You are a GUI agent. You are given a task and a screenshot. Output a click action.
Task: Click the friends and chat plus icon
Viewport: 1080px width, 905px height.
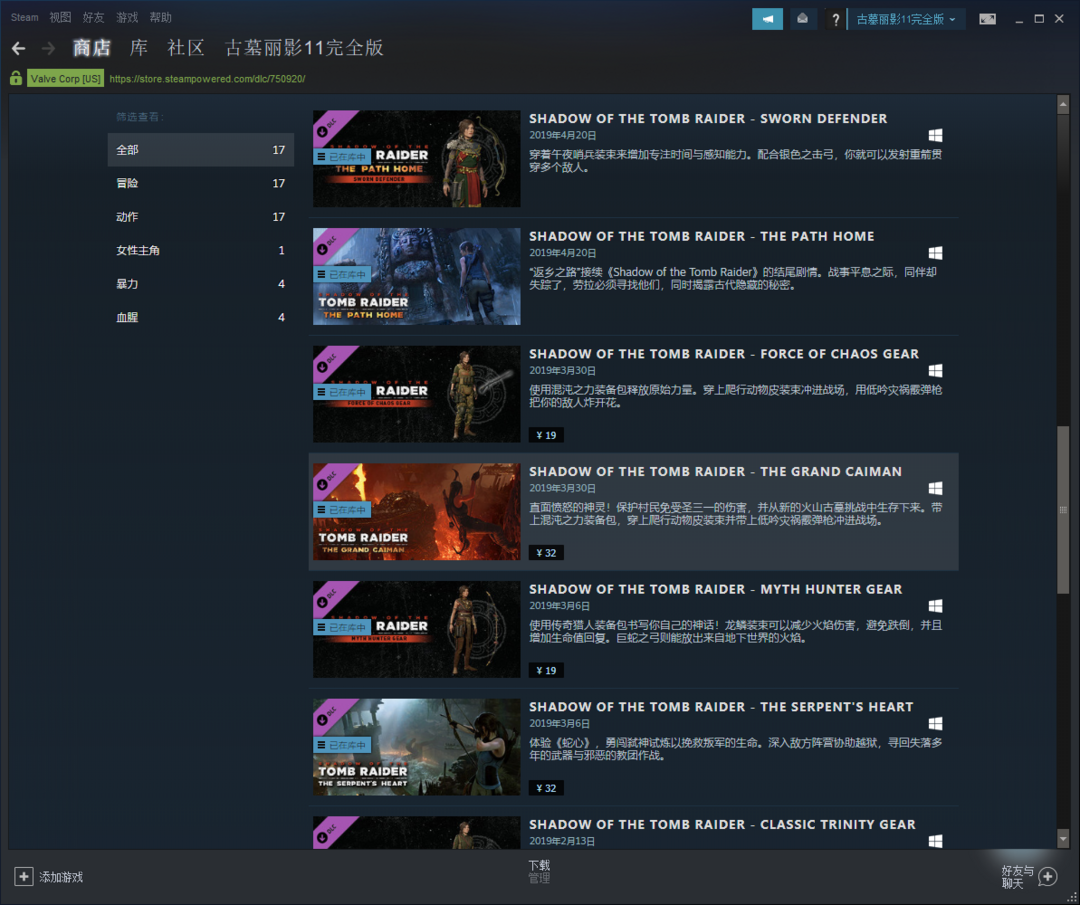click(1047, 877)
